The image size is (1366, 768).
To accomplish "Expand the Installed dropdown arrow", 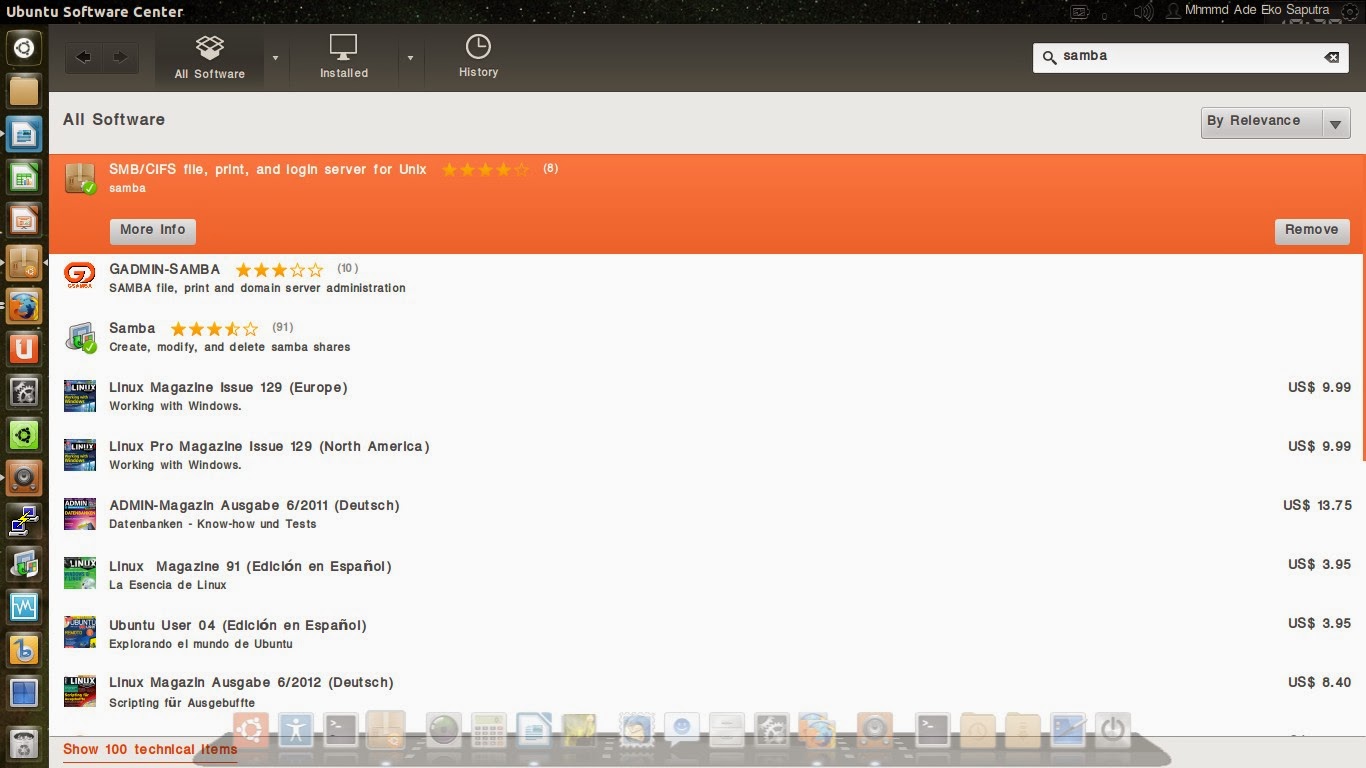I will pos(410,58).
